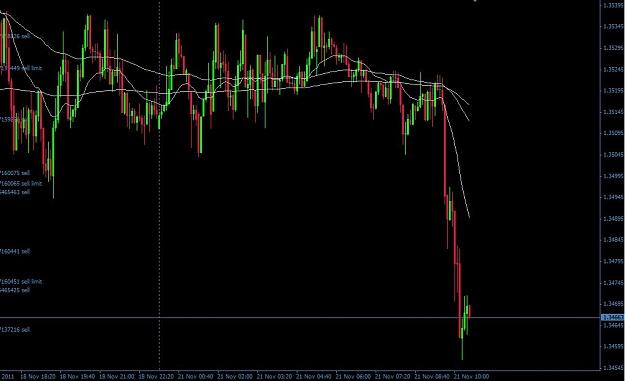Click the 18 Nov 19:40 time label

click(x=77, y=376)
